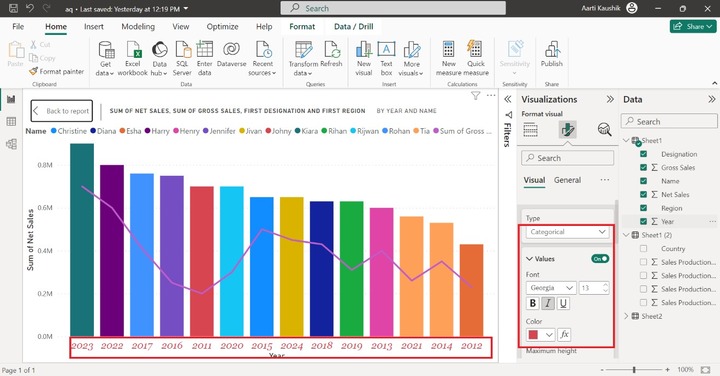This screenshot has height=376, width=720.
Task: Open Get data in the ribbon
Action: click(106, 58)
